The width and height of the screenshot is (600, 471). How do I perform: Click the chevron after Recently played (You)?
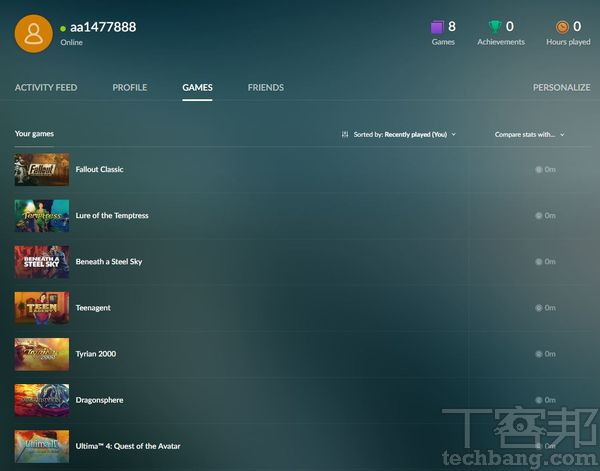coord(454,134)
